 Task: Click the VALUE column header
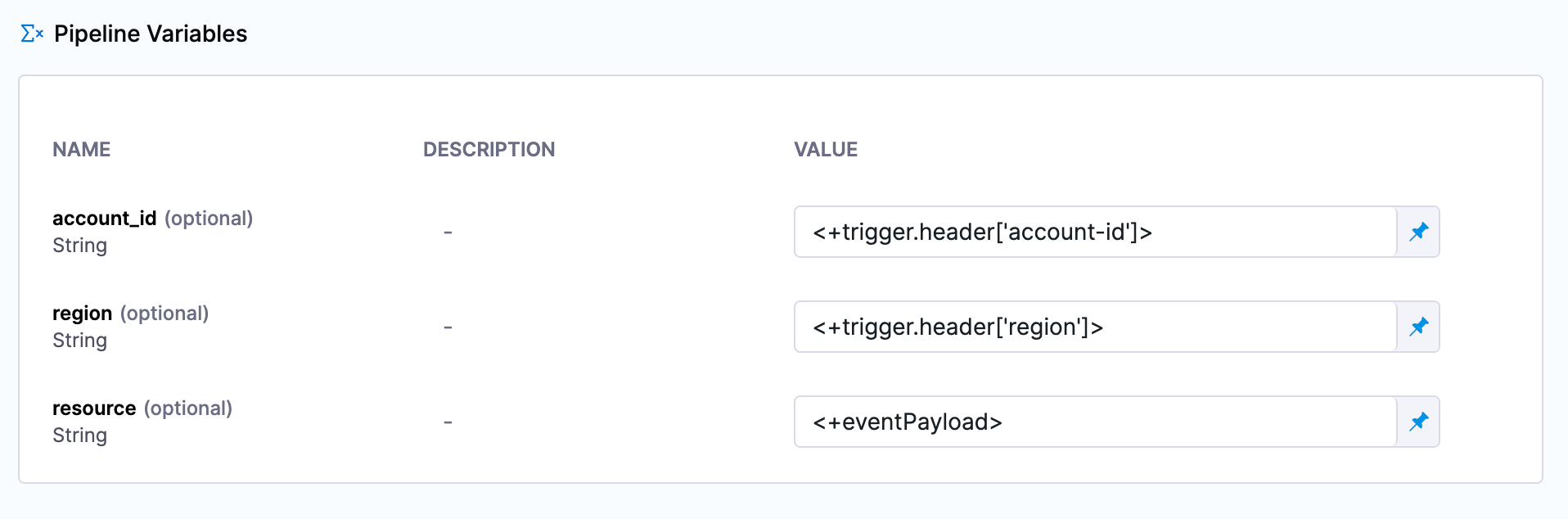point(826,149)
